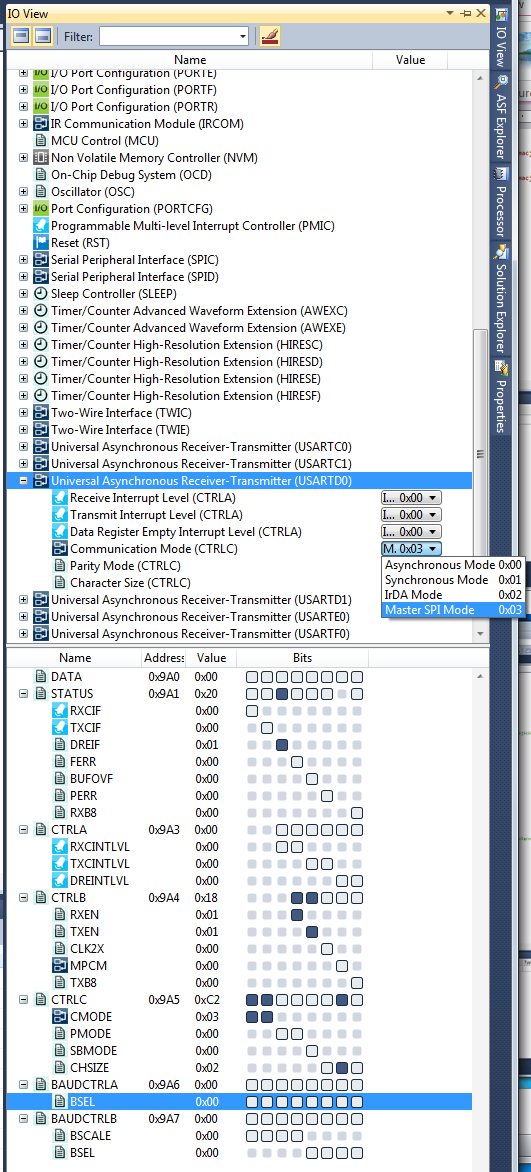Click the IR Communication Module (IRCOM) icon
The image size is (531, 1172).
(x=41, y=123)
